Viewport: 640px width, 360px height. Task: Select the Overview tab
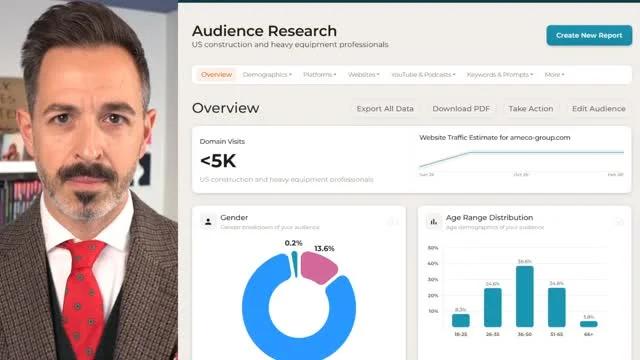[216, 75]
